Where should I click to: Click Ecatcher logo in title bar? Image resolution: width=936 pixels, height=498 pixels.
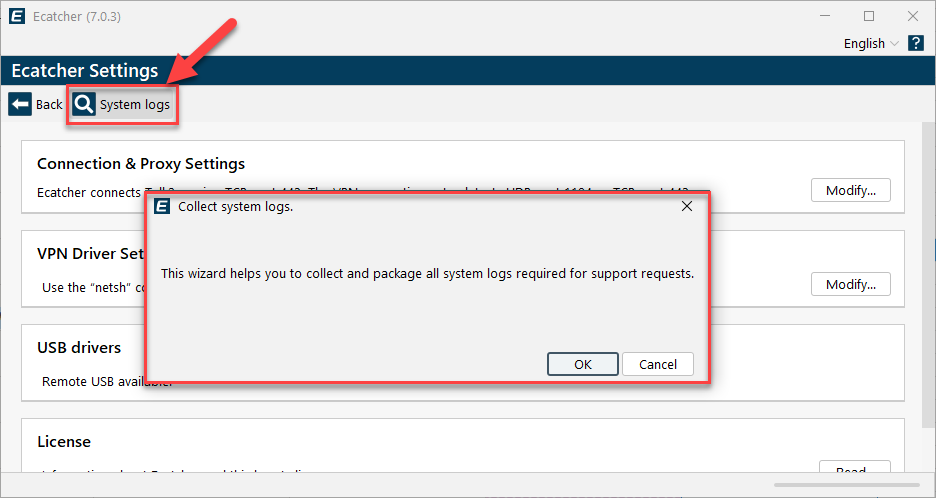coord(17,16)
